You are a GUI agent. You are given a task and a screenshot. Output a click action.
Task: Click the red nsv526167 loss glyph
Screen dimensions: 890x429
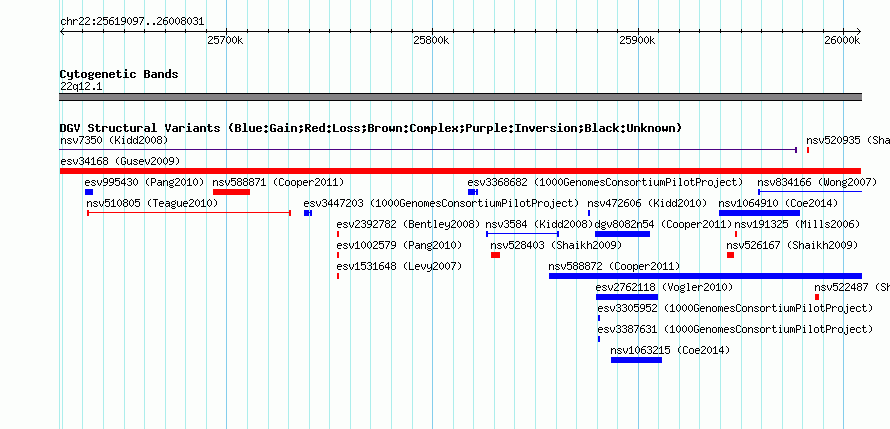point(731,255)
